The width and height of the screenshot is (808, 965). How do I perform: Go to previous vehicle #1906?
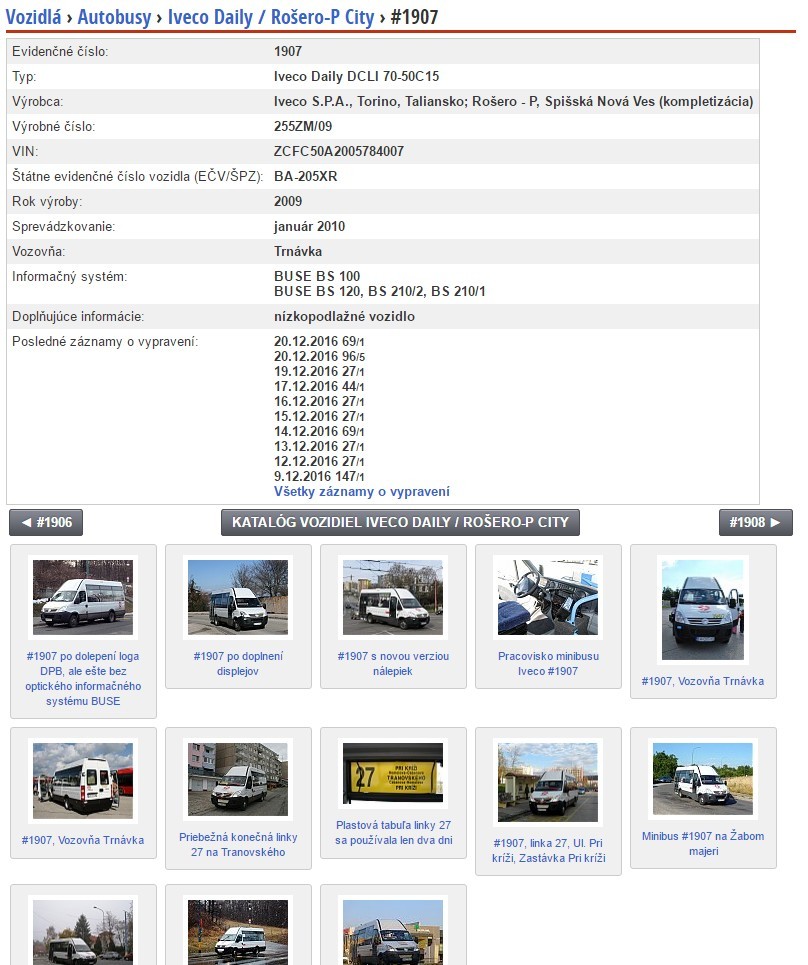tap(46, 523)
